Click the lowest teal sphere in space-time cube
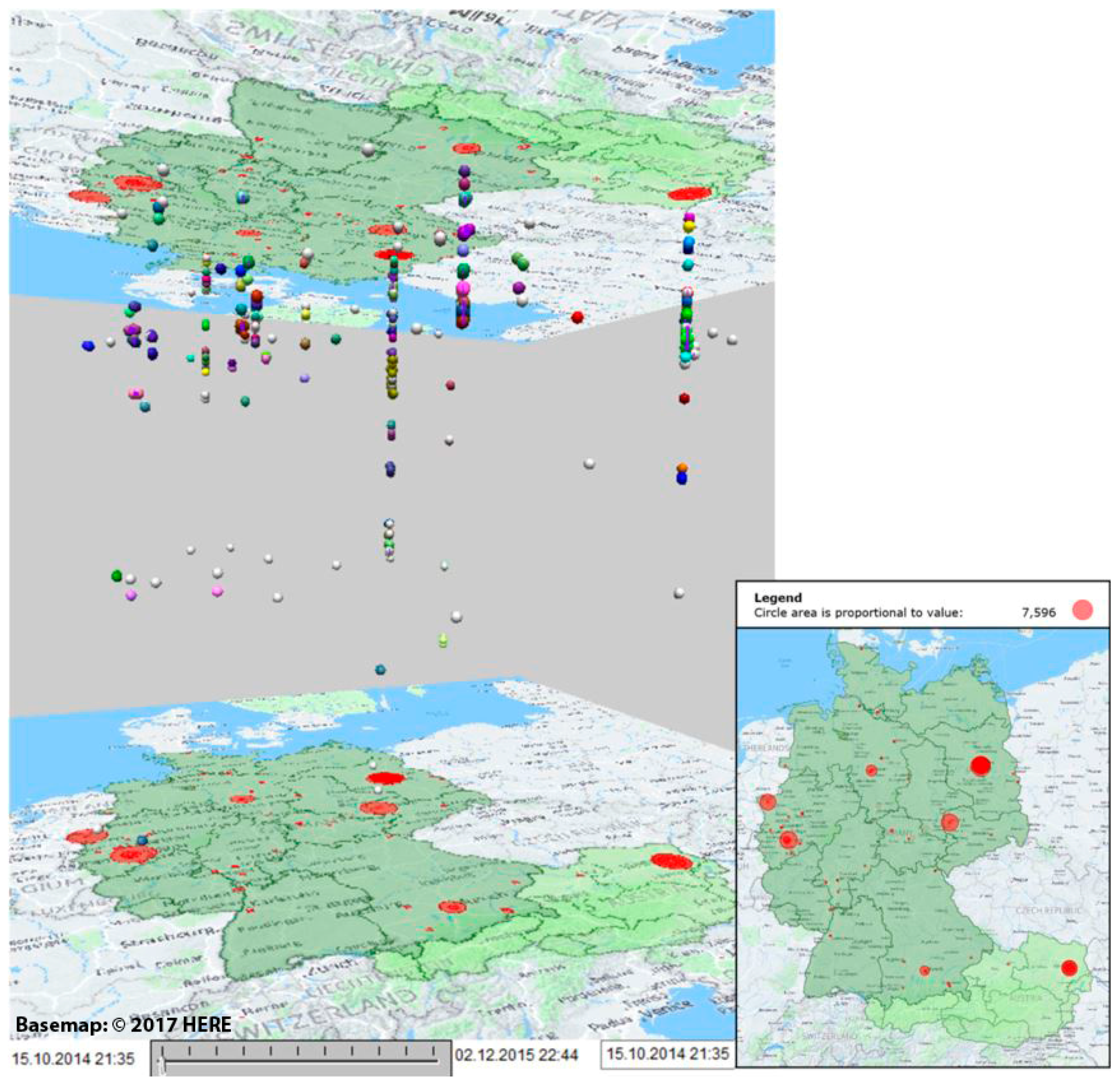The image size is (1120, 1084). pyautogui.click(x=380, y=669)
